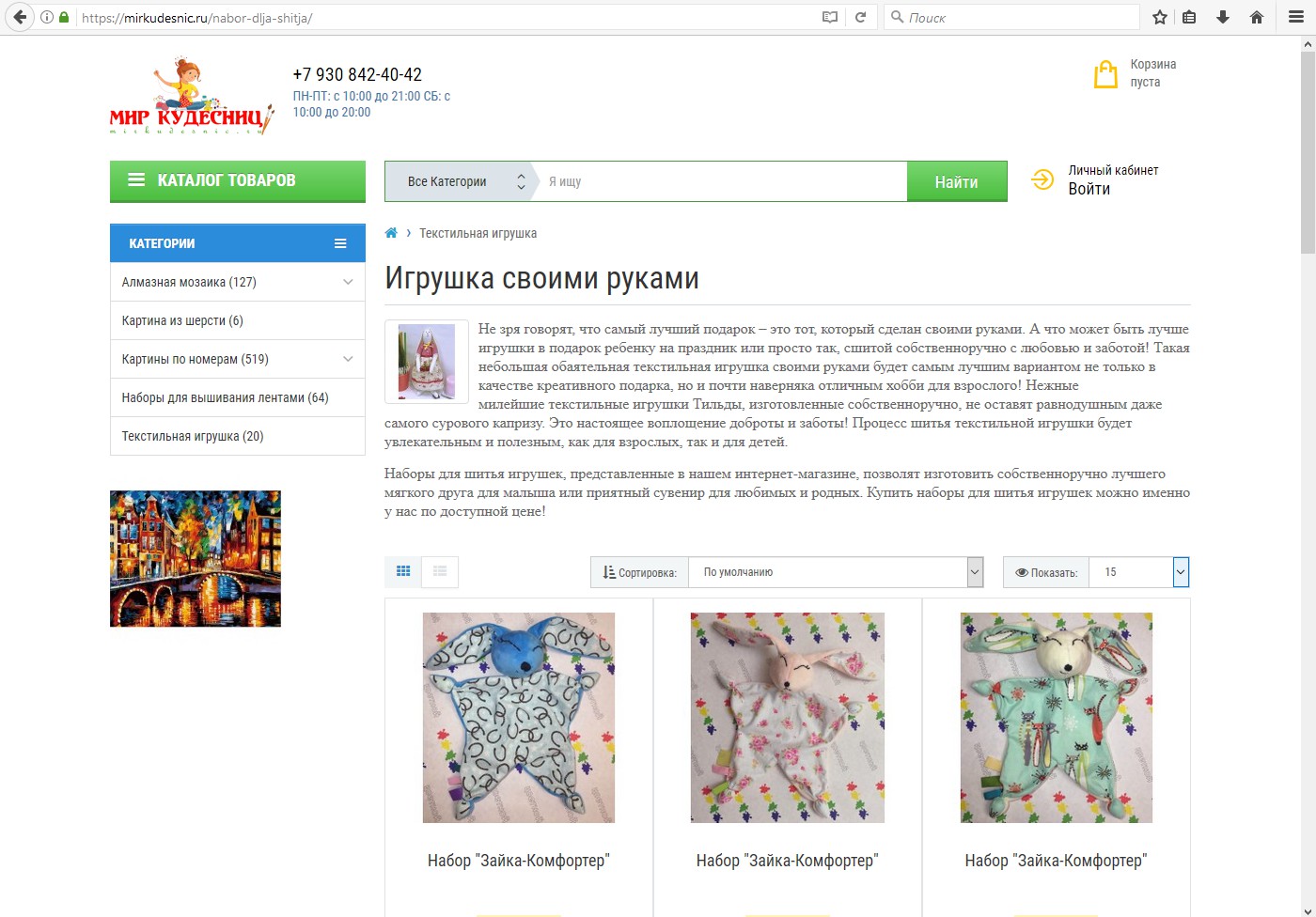Image resolution: width=1316 pixels, height=917 pixels.
Task: Switch to list view of products
Action: pyautogui.click(x=440, y=571)
